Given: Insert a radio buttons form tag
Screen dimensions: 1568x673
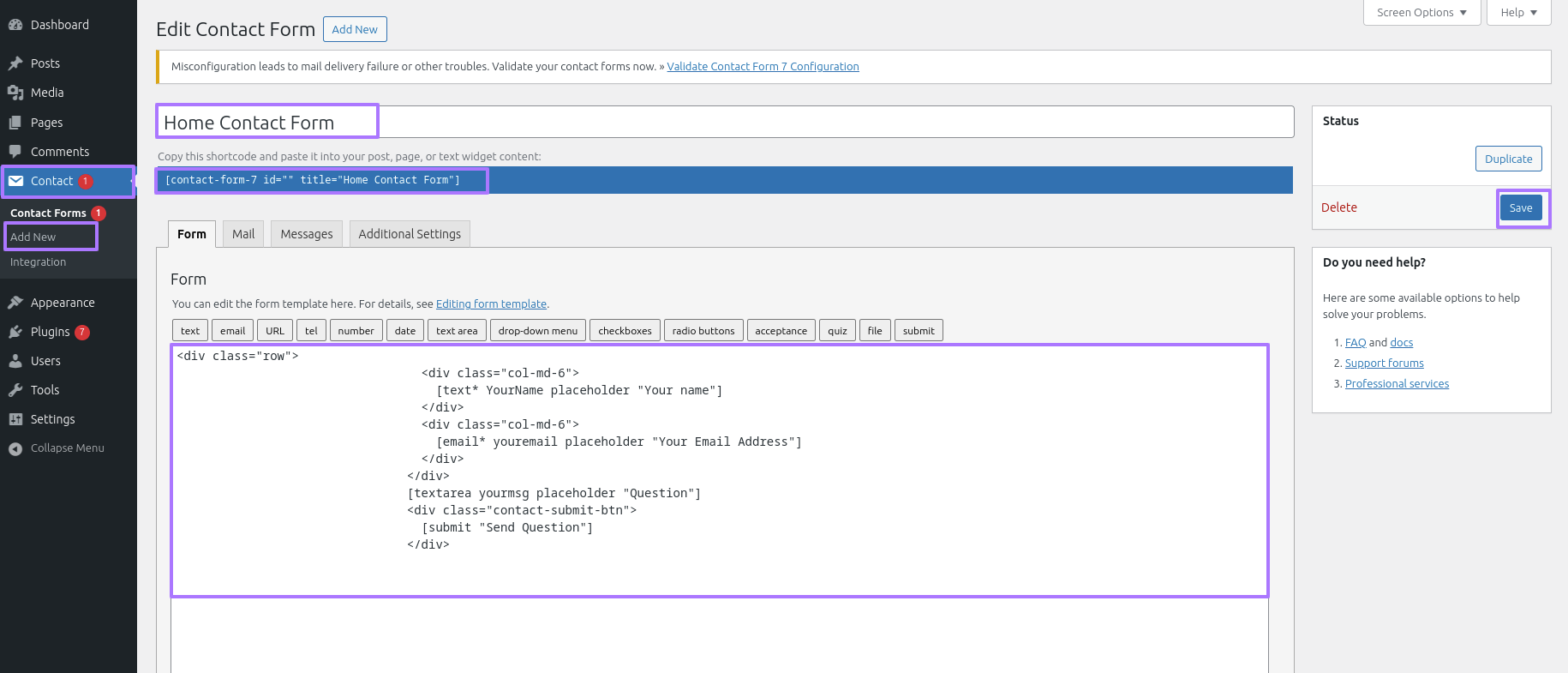Looking at the screenshot, I should (x=703, y=331).
